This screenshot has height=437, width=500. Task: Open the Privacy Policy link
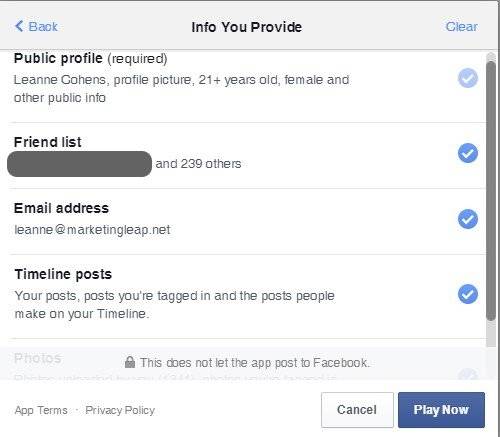(120, 410)
